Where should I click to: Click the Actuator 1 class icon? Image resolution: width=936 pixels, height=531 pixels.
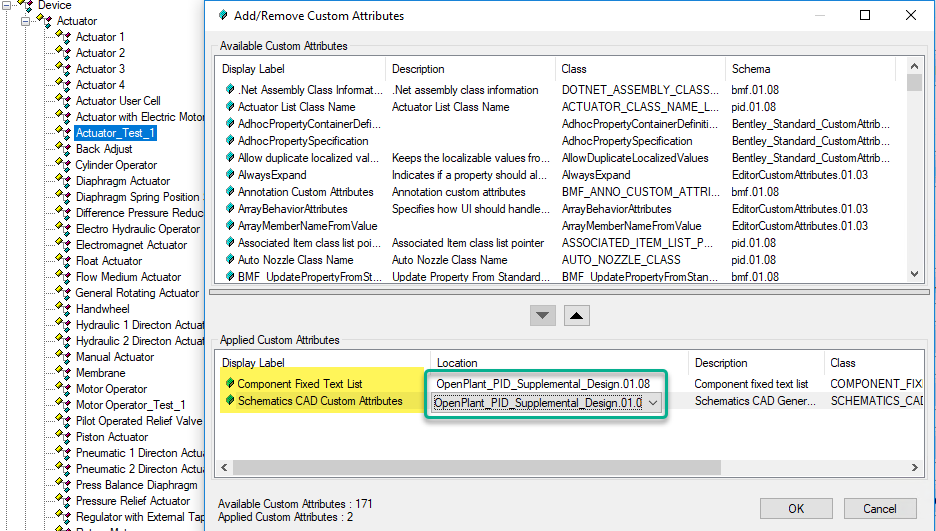[63, 37]
